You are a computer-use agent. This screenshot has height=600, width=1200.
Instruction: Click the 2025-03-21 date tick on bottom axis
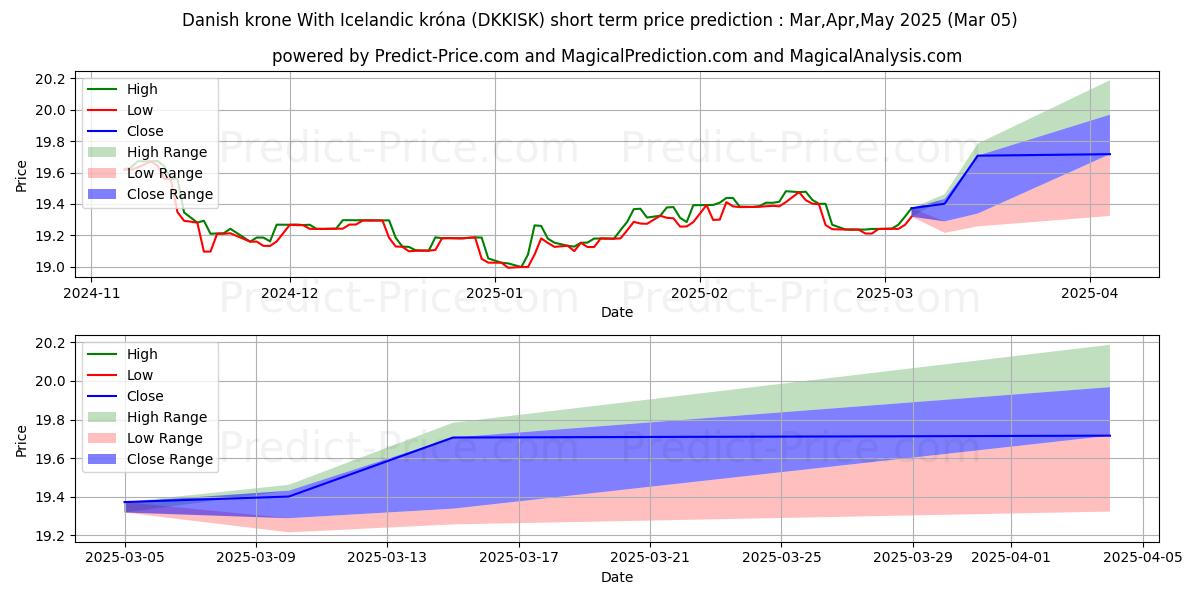(650, 557)
